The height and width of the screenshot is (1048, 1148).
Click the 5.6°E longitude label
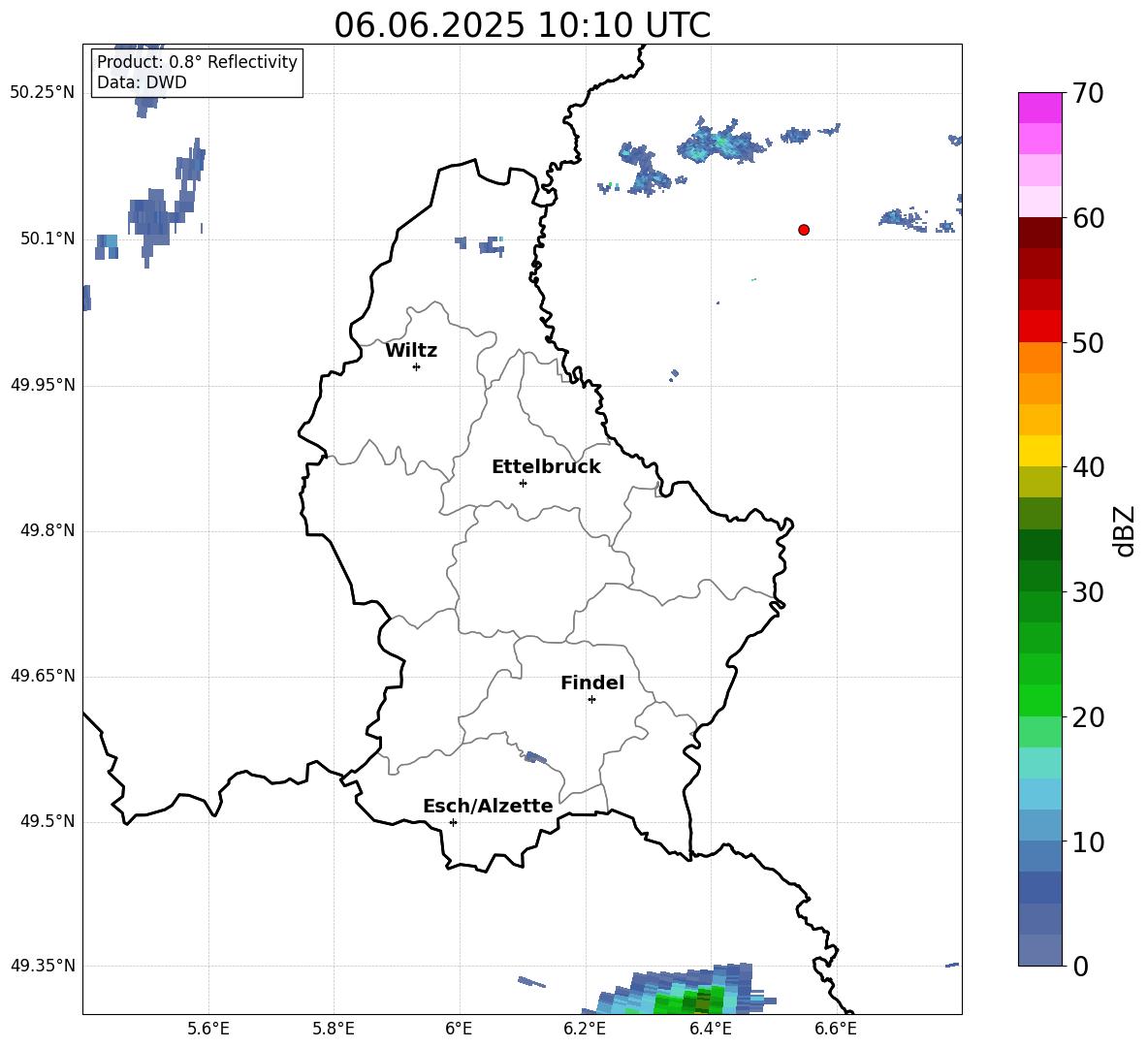point(207,1029)
